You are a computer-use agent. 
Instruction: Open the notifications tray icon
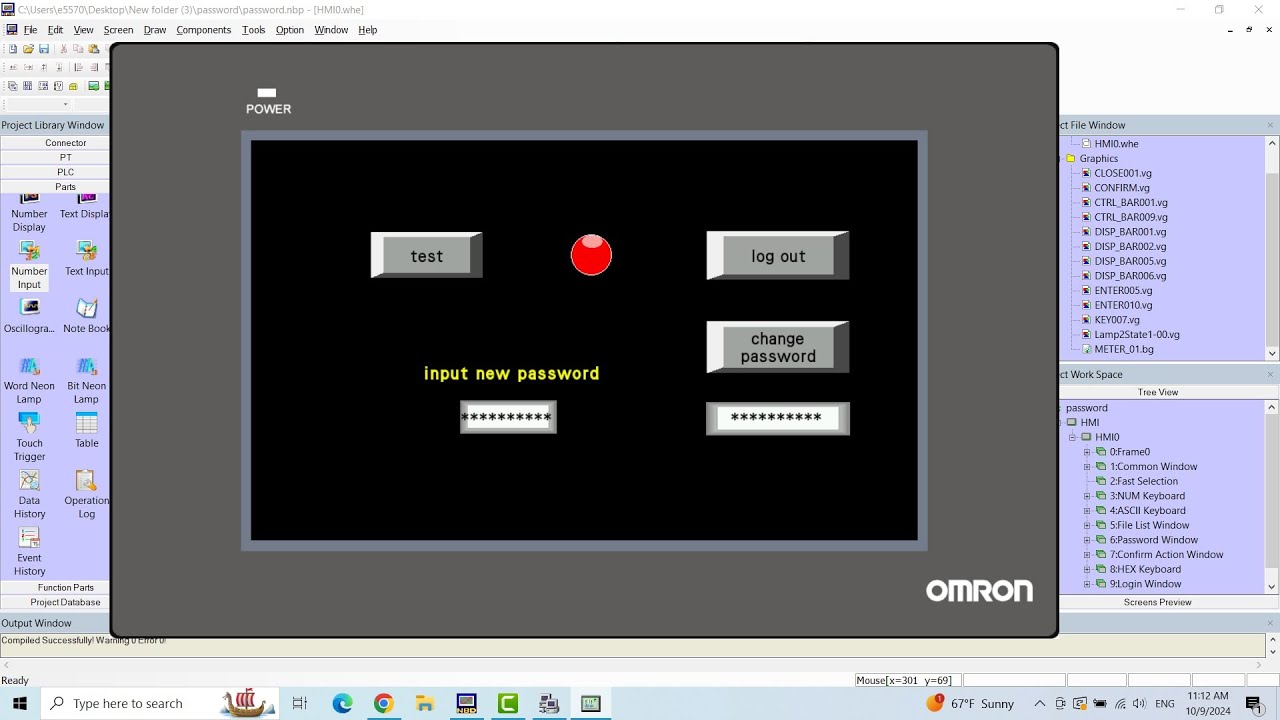(x=1254, y=704)
